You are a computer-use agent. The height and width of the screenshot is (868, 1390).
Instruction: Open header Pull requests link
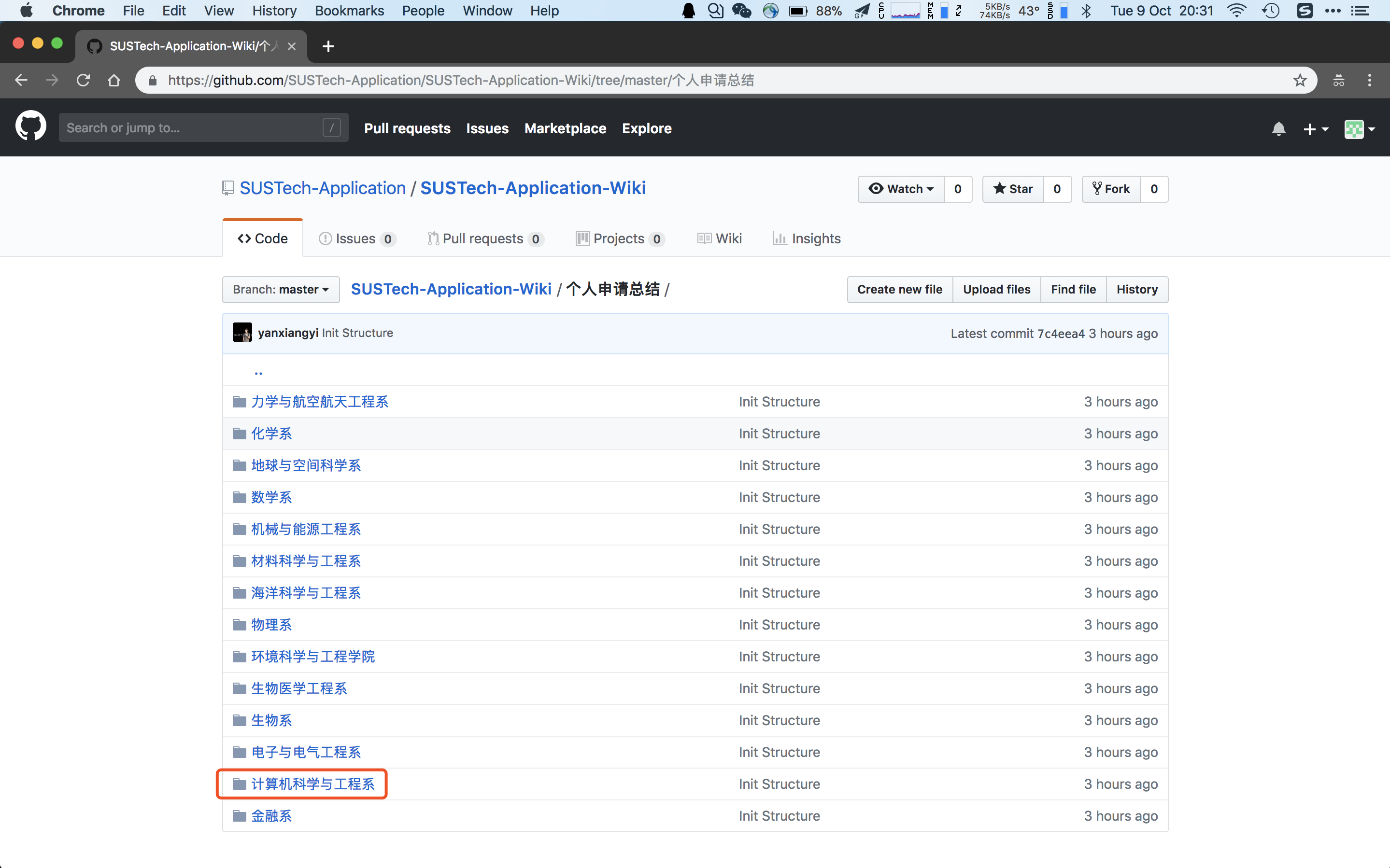407,128
